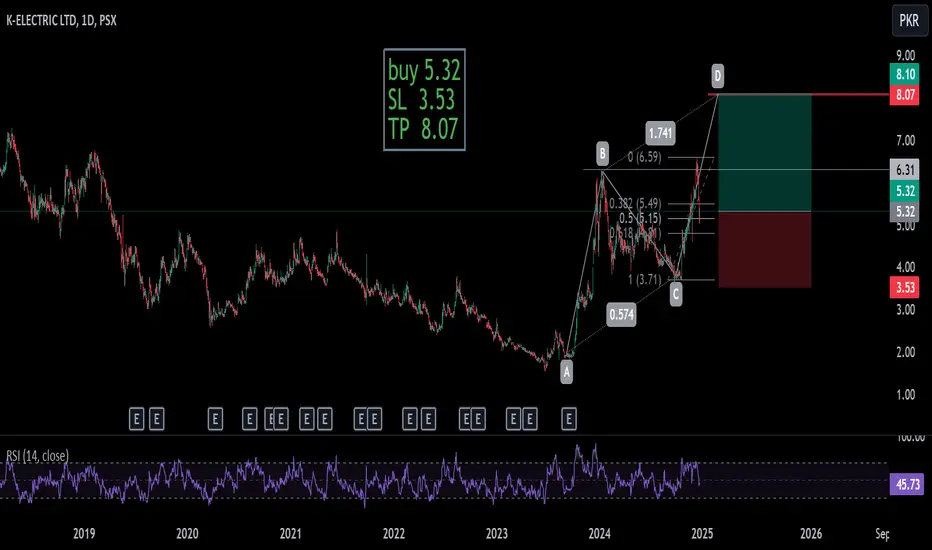The width and height of the screenshot is (932, 550).
Task: Click the 0.574 ratio label
Action: coord(621,315)
